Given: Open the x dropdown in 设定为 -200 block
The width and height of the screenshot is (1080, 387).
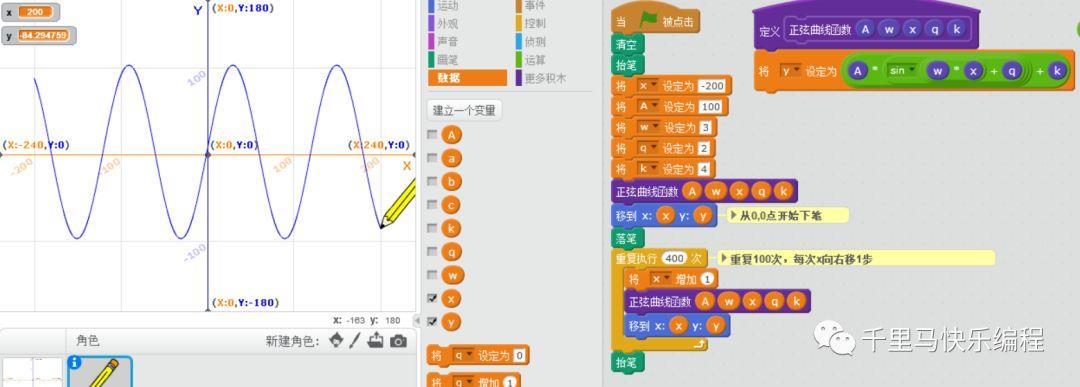Looking at the screenshot, I should pos(647,86).
